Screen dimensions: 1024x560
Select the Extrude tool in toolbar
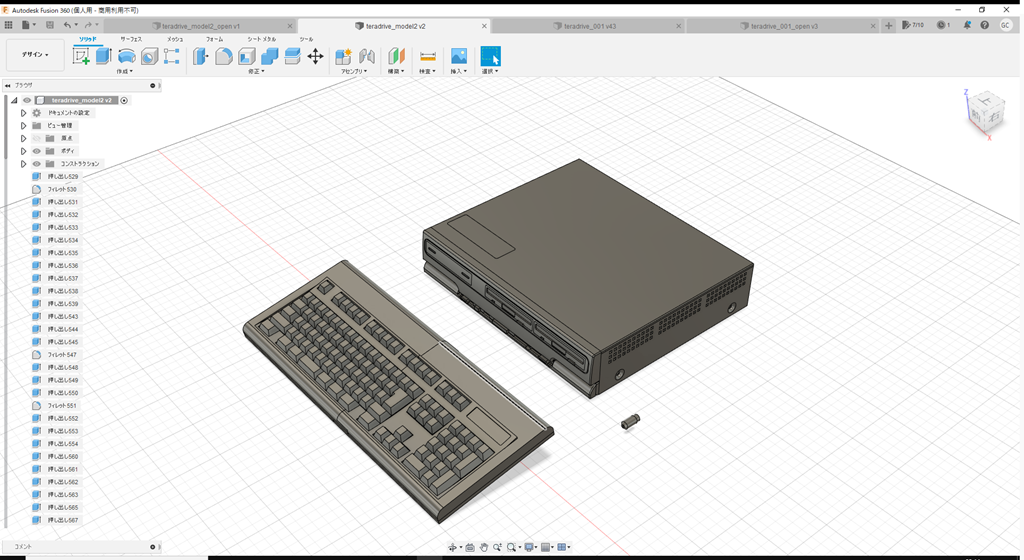point(103,57)
